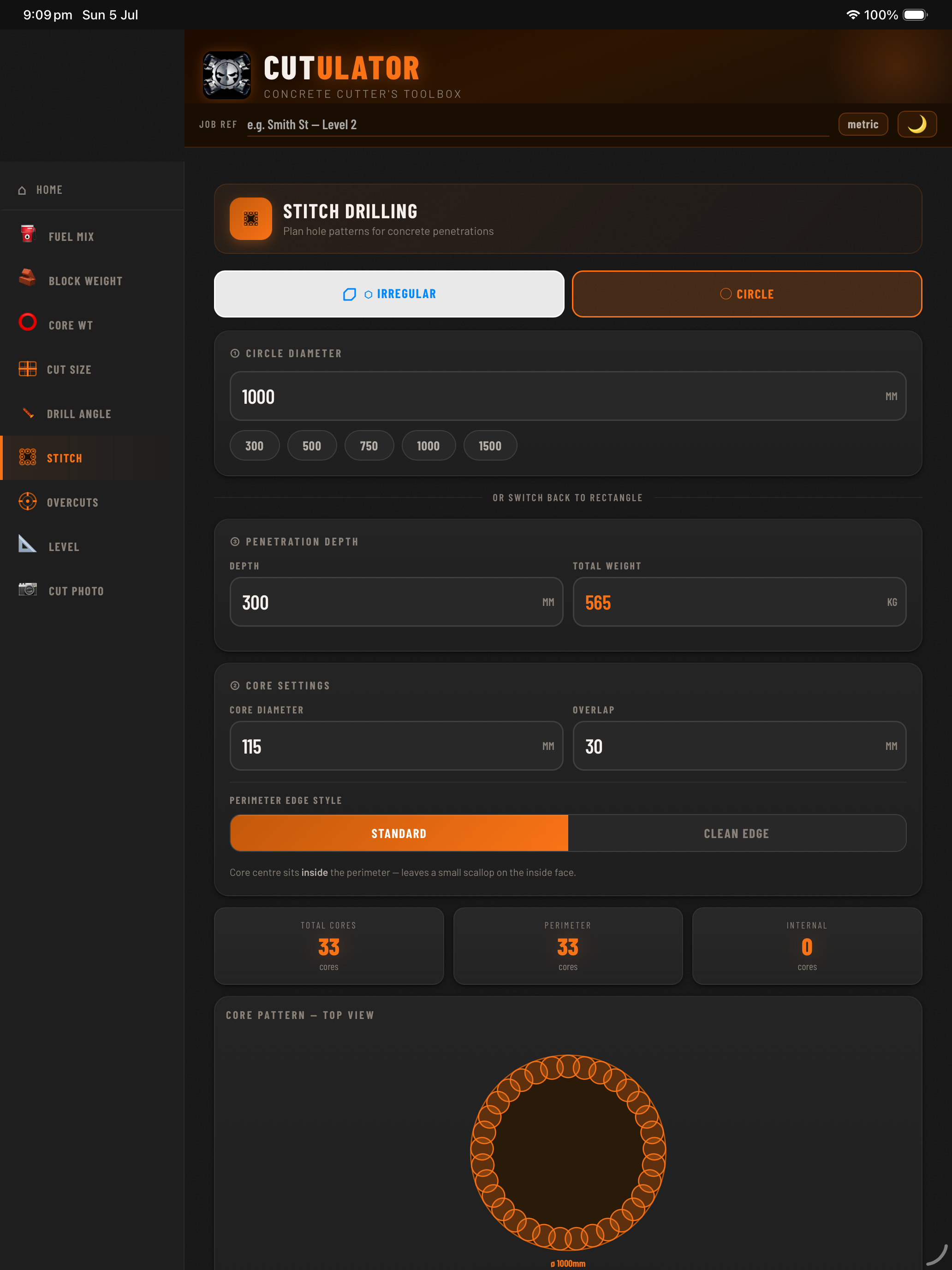Screen dimensions: 952x1270
Task: Click the Internal 0 cores card
Action: click(807, 946)
